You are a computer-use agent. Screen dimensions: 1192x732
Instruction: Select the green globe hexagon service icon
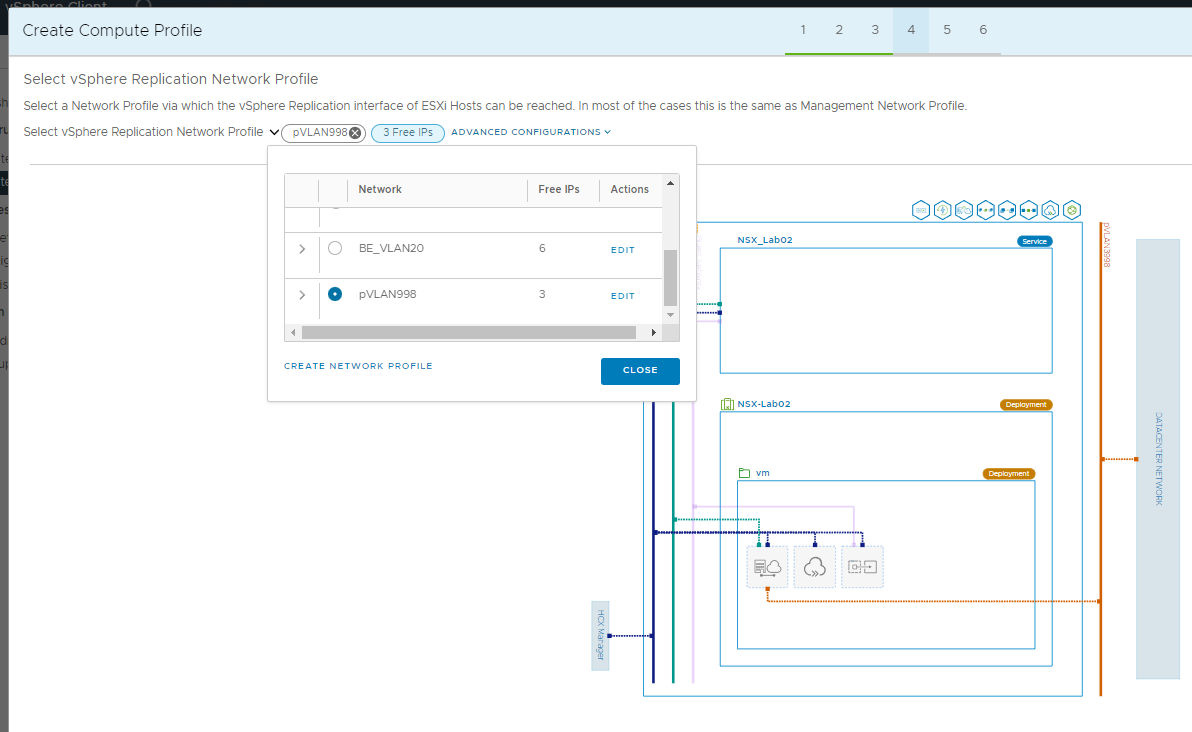click(1072, 210)
